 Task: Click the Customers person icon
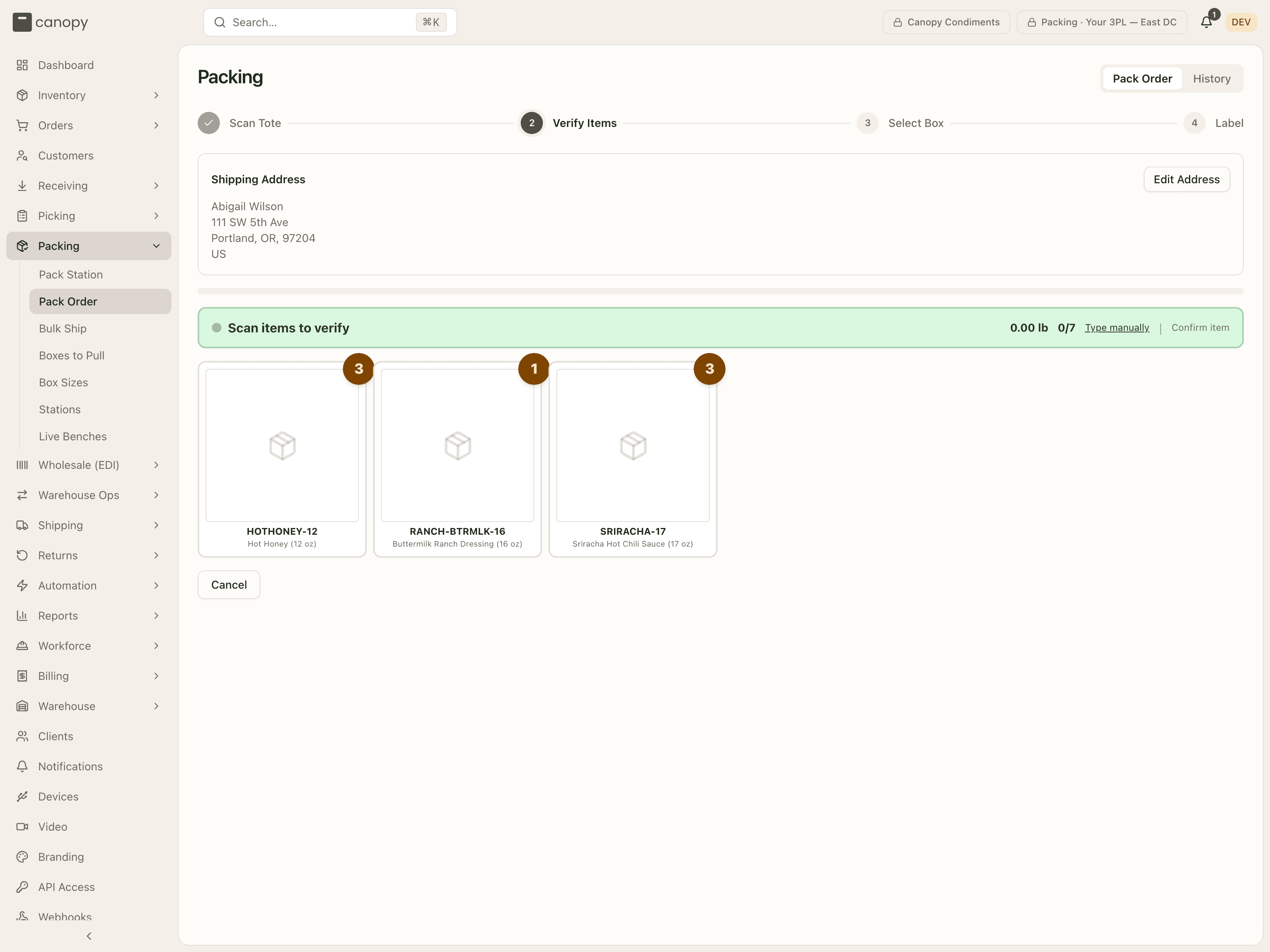coord(22,155)
